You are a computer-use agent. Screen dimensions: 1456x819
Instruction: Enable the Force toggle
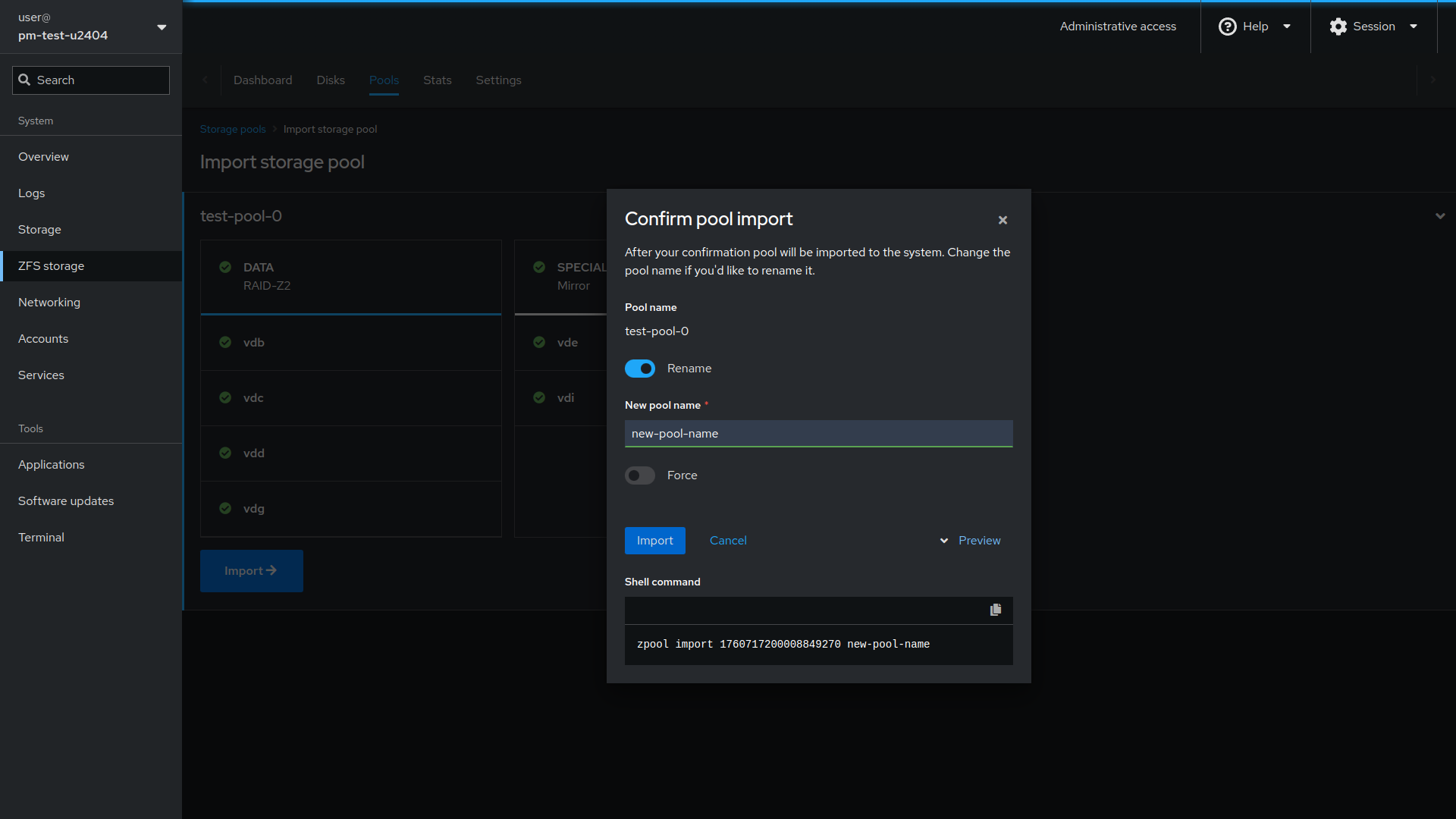pyautogui.click(x=640, y=475)
